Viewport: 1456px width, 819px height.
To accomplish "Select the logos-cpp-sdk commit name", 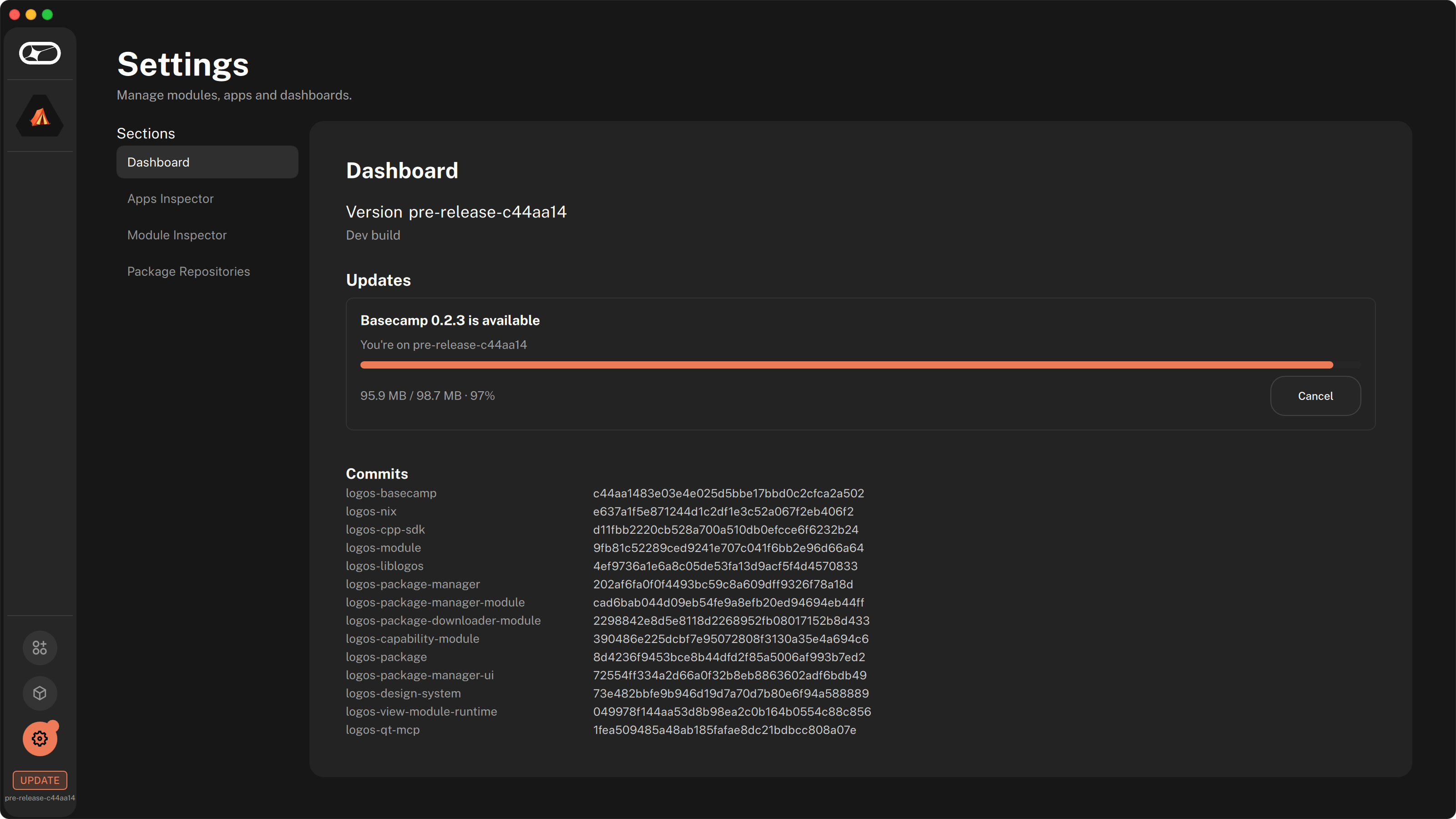I will (385, 530).
